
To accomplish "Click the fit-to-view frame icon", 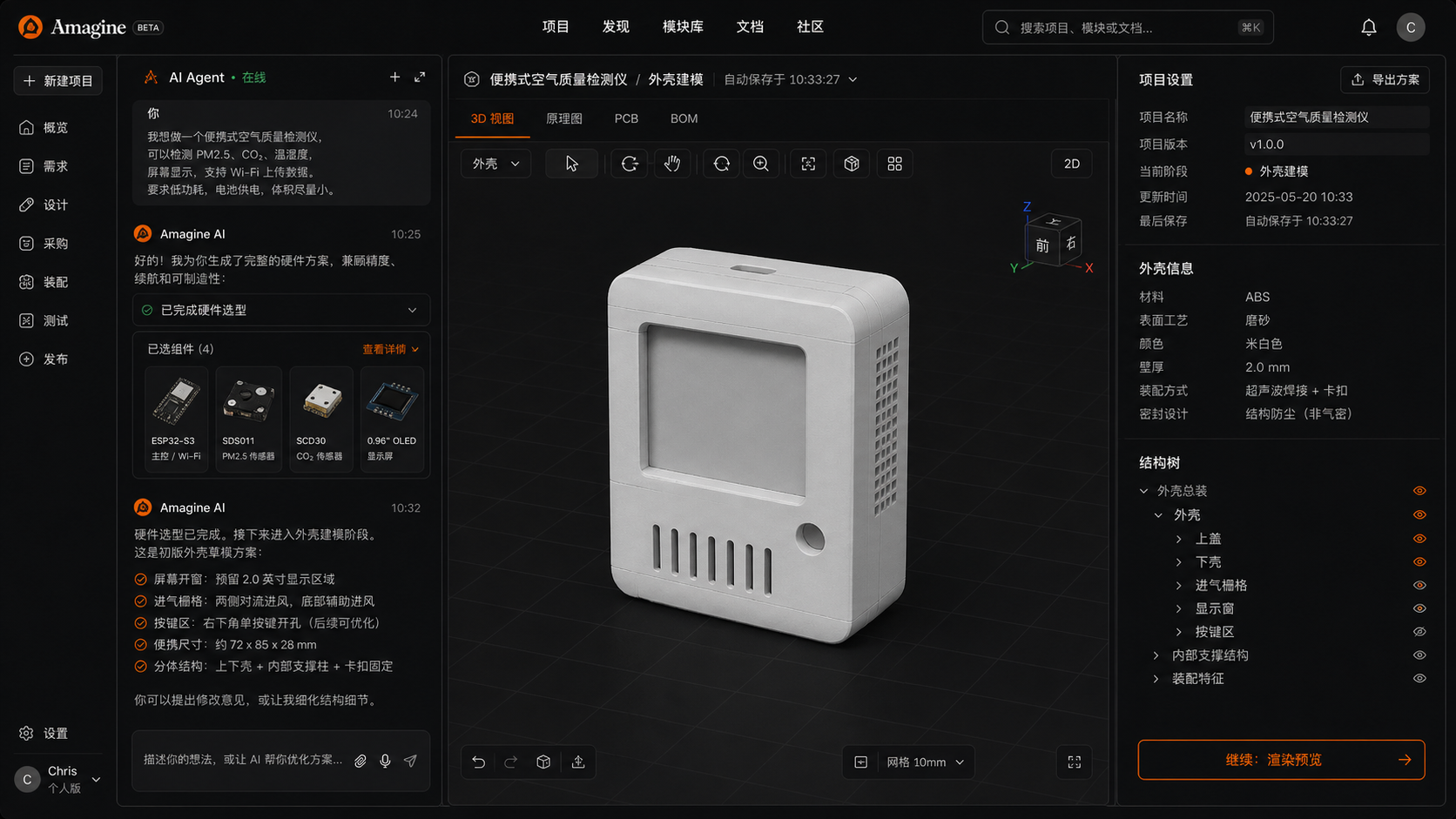I will click(x=808, y=164).
